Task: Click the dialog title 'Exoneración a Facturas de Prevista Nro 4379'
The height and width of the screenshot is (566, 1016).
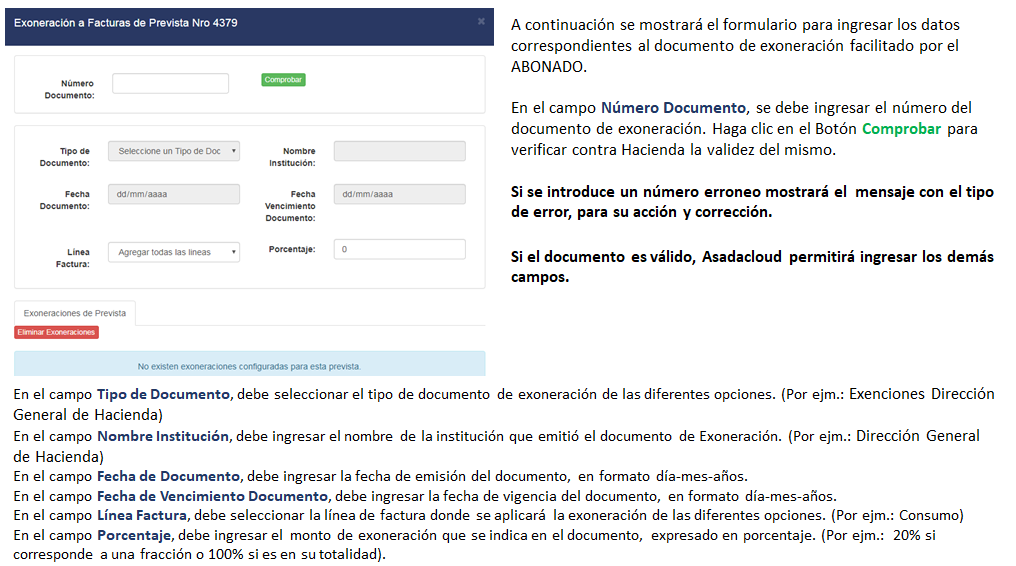Action: [126, 23]
